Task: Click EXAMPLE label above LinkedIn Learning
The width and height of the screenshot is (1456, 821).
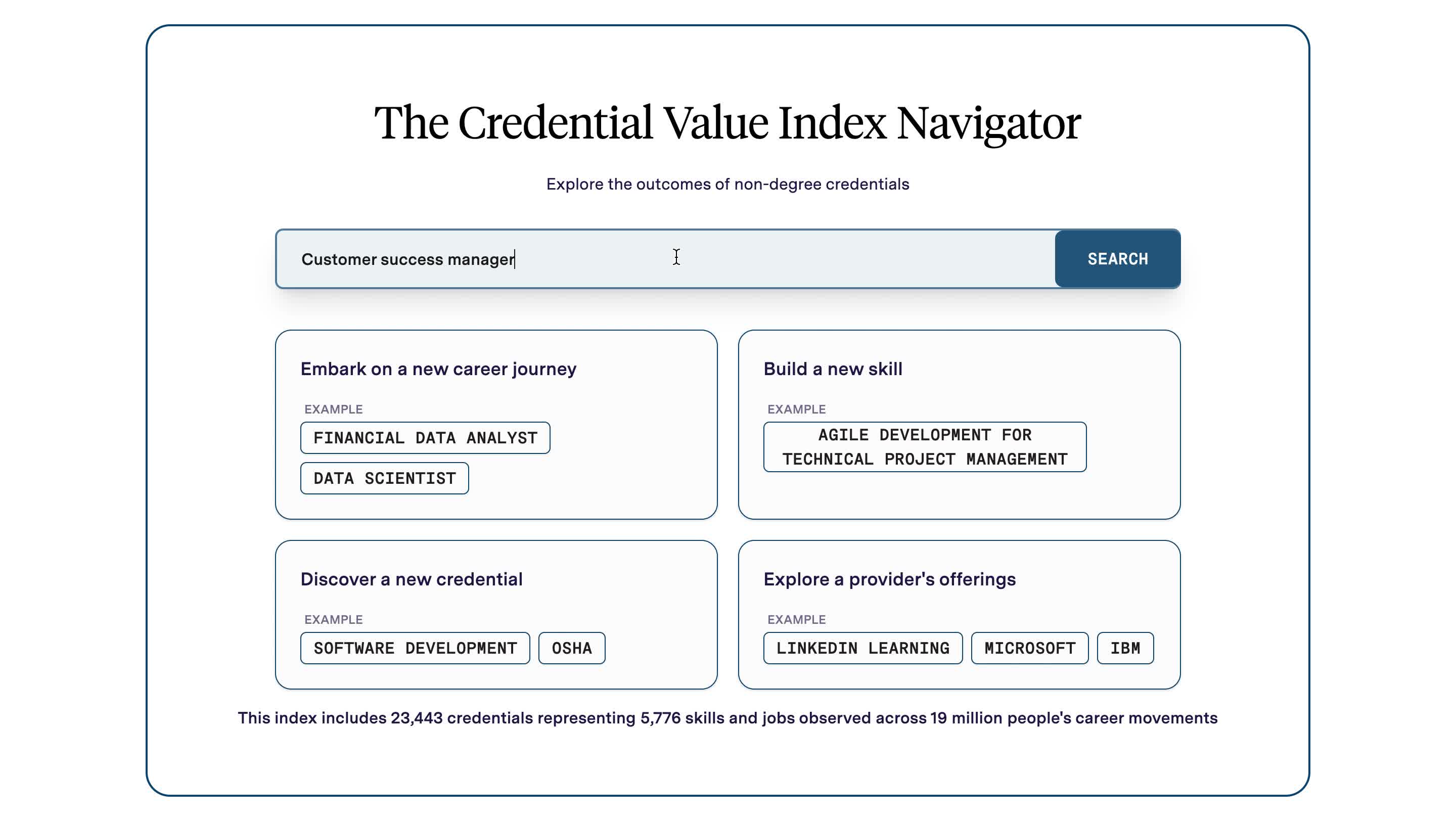Action: [796, 619]
